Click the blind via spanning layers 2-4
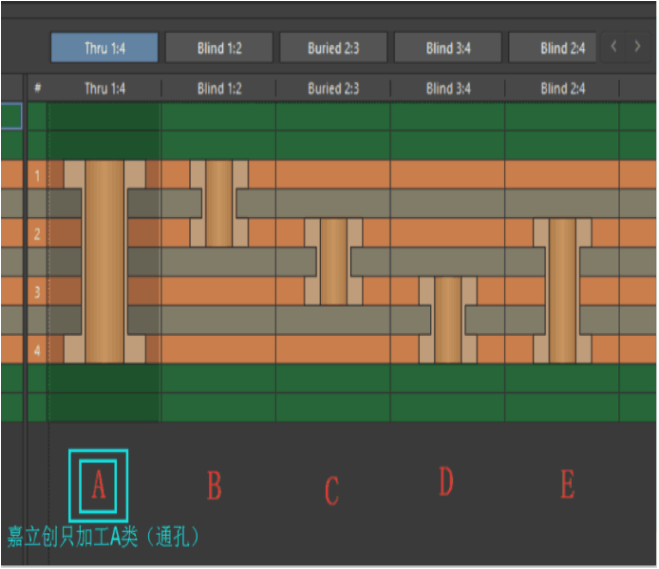659x569 pixels. click(562, 291)
